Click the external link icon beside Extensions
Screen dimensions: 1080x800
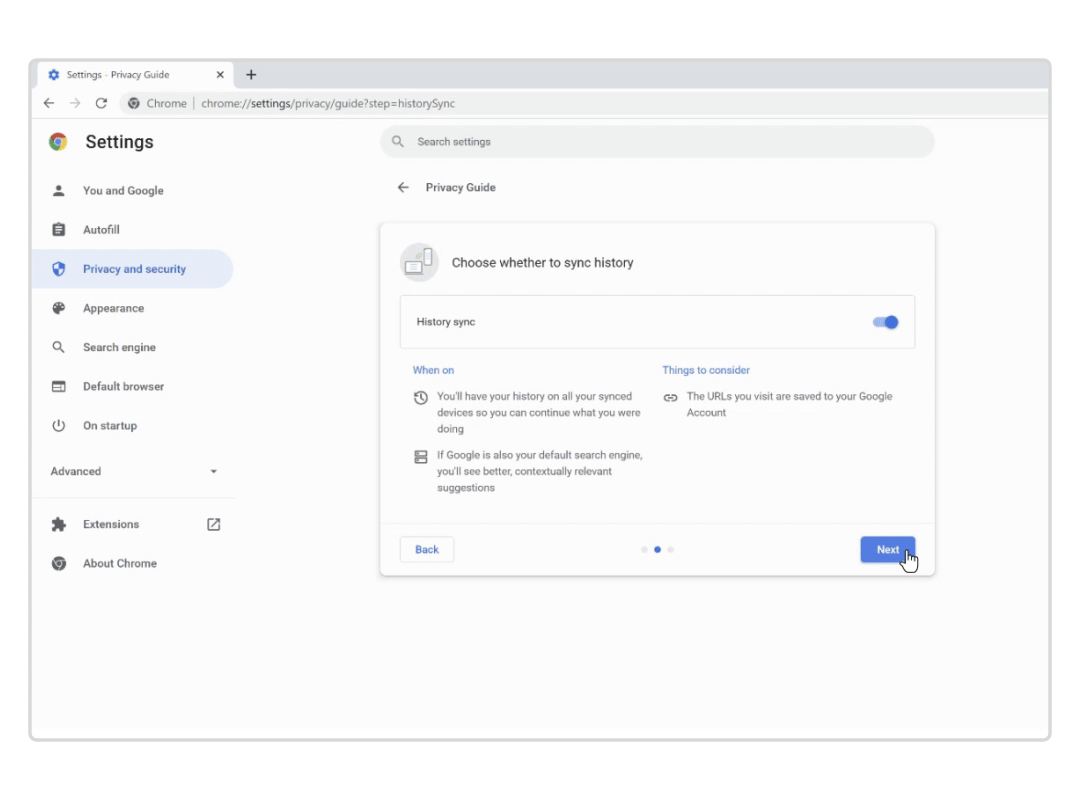point(213,524)
